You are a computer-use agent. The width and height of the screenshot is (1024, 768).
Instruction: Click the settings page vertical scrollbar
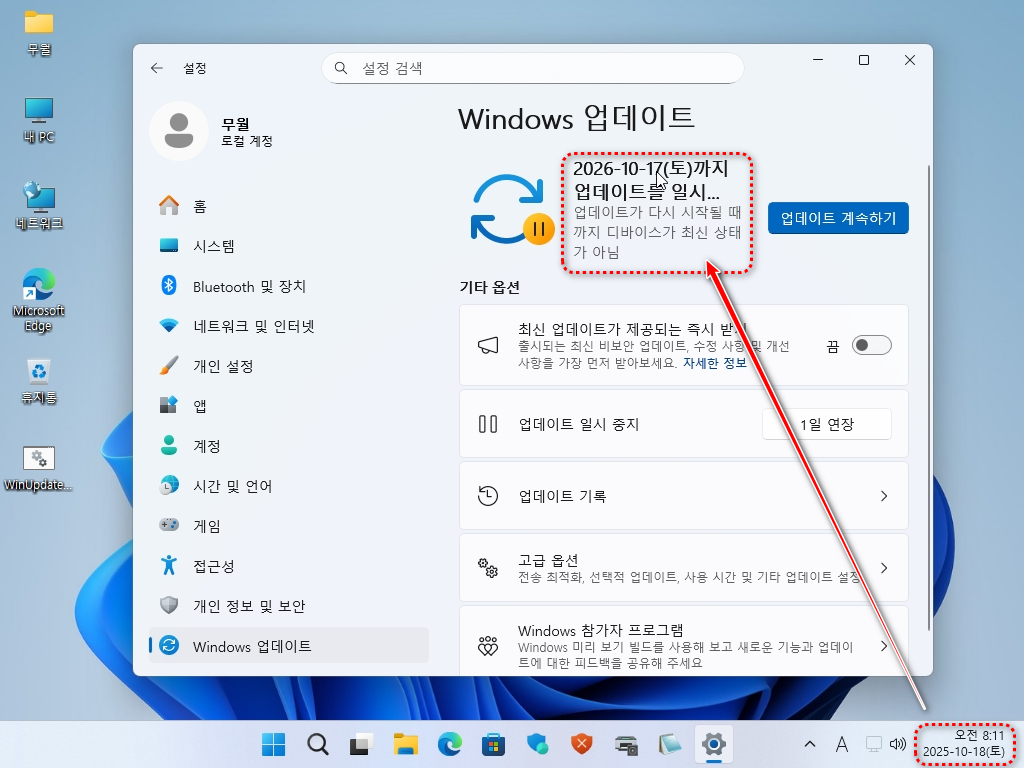[x=929, y=398]
